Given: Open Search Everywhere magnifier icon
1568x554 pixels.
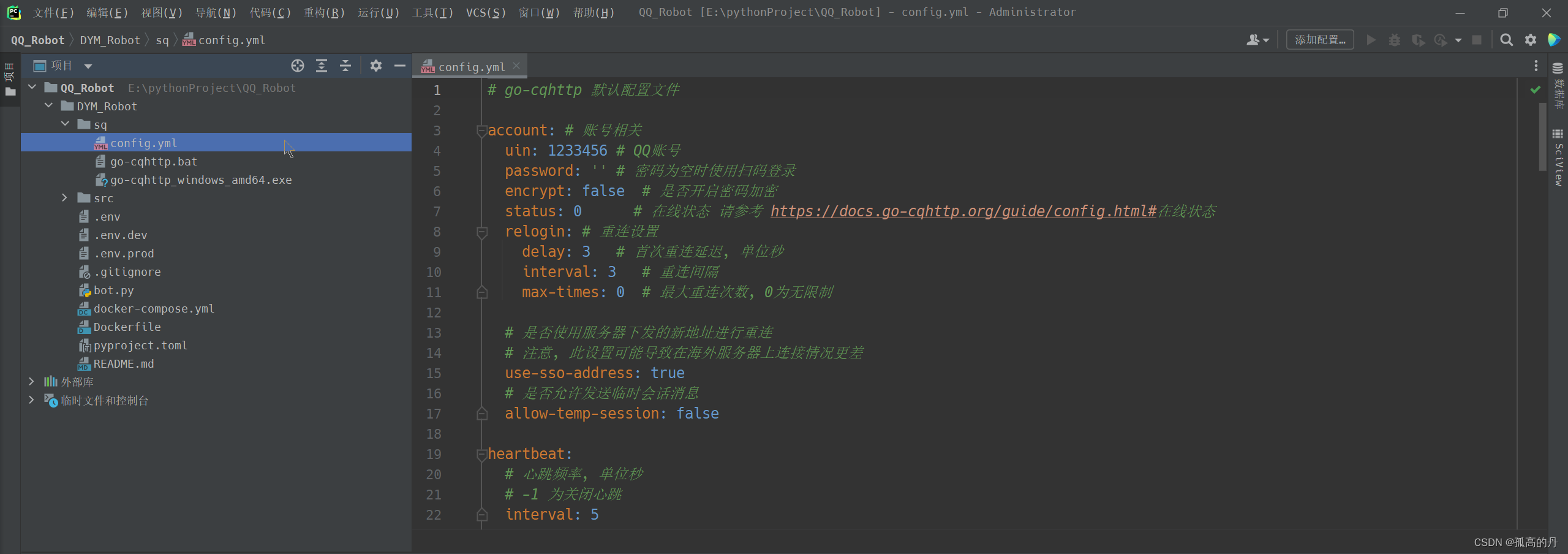Looking at the screenshot, I should coord(1507,40).
